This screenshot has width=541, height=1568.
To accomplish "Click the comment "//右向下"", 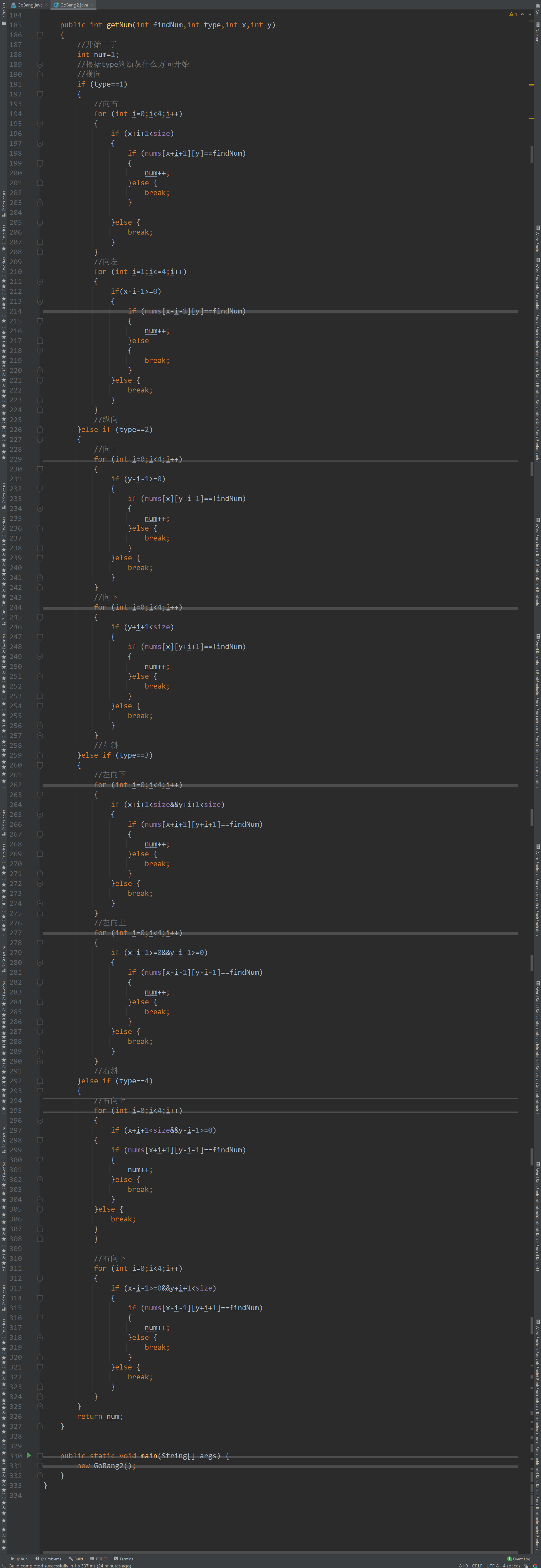I will [110, 1258].
